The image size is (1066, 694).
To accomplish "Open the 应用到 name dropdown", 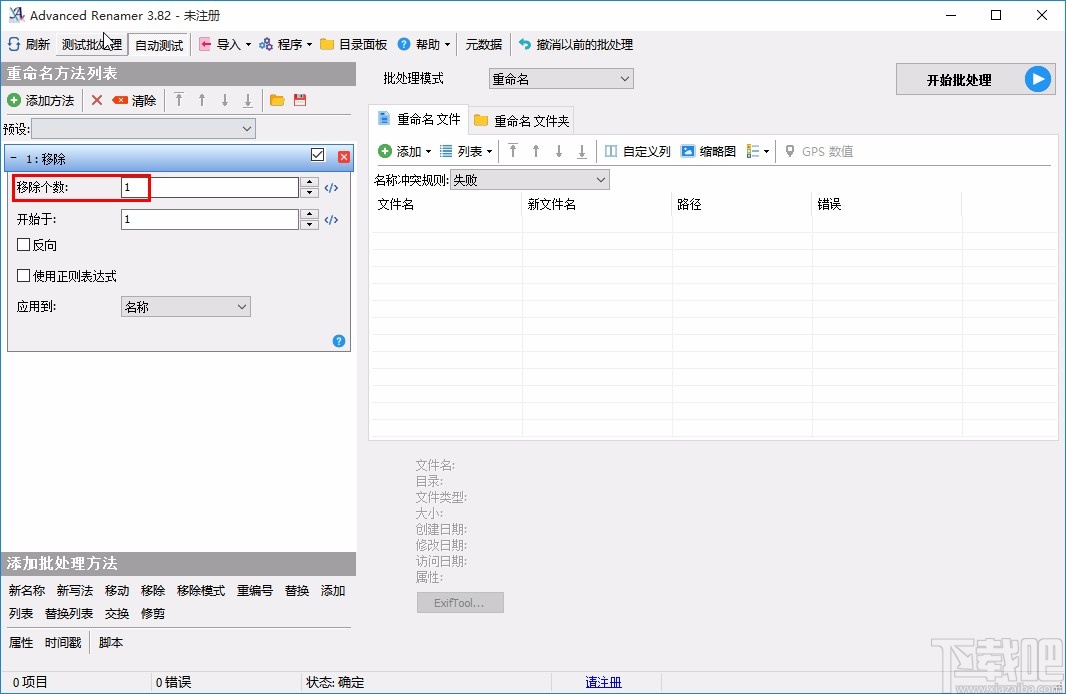I will (x=185, y=307).
